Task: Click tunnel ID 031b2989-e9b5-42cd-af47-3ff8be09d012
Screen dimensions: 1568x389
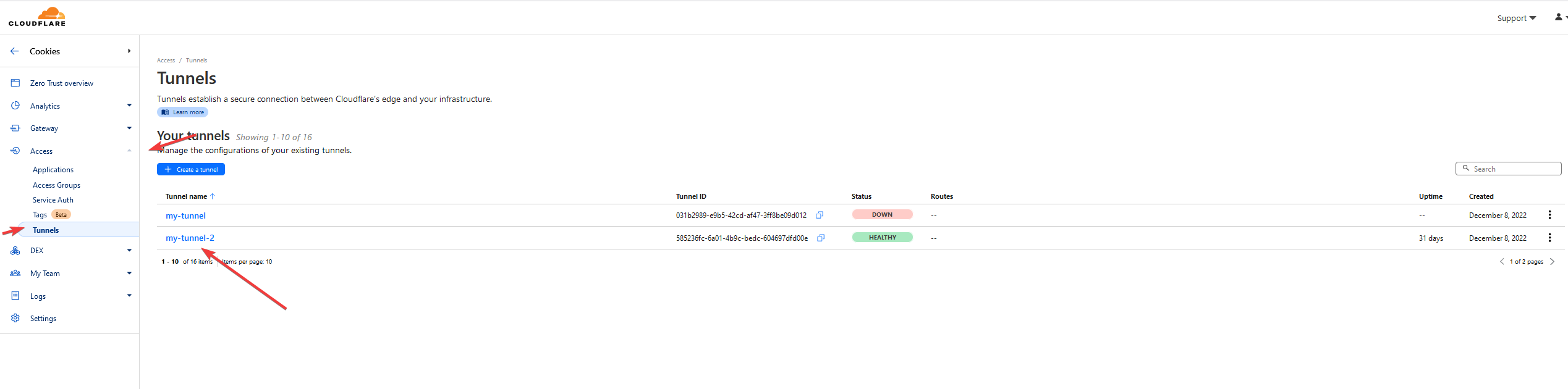Action: coord(741,215)
